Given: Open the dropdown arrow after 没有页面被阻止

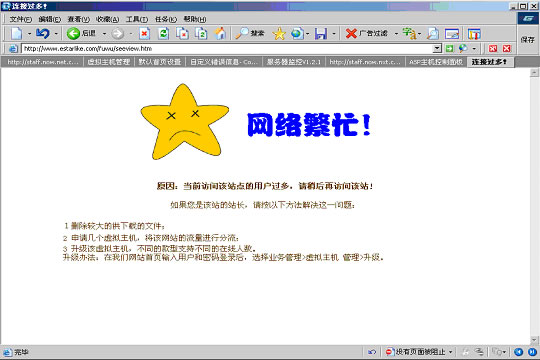Looking at the screenshot, I should tap(450, 352).
